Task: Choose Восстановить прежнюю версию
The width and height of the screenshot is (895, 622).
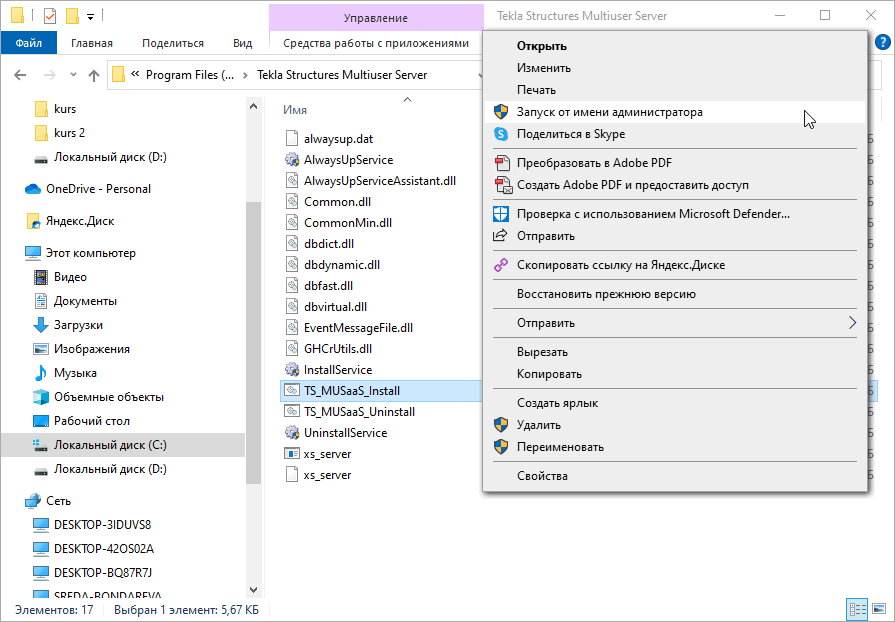Action: click(675, 294)
